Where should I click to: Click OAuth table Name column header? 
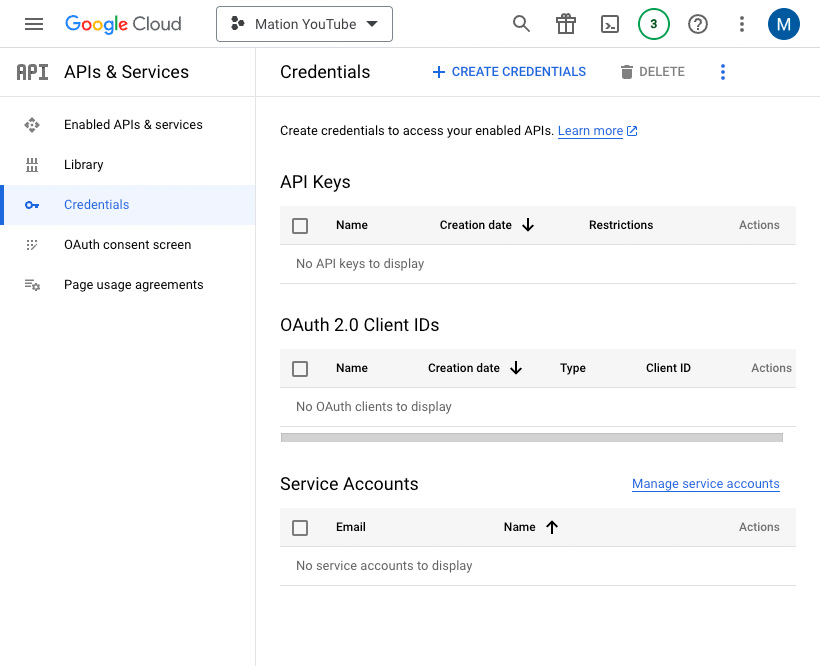(352, 368)
